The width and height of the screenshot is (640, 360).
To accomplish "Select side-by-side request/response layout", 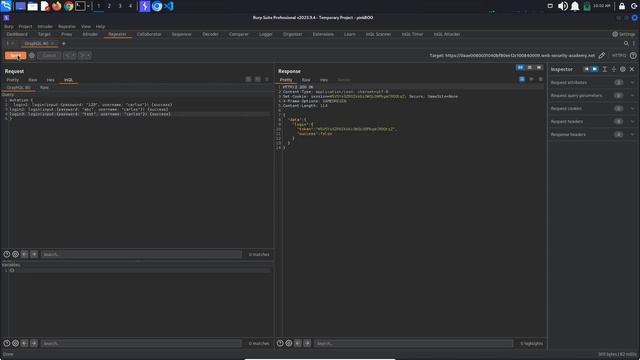I will [x=520, y=67].
